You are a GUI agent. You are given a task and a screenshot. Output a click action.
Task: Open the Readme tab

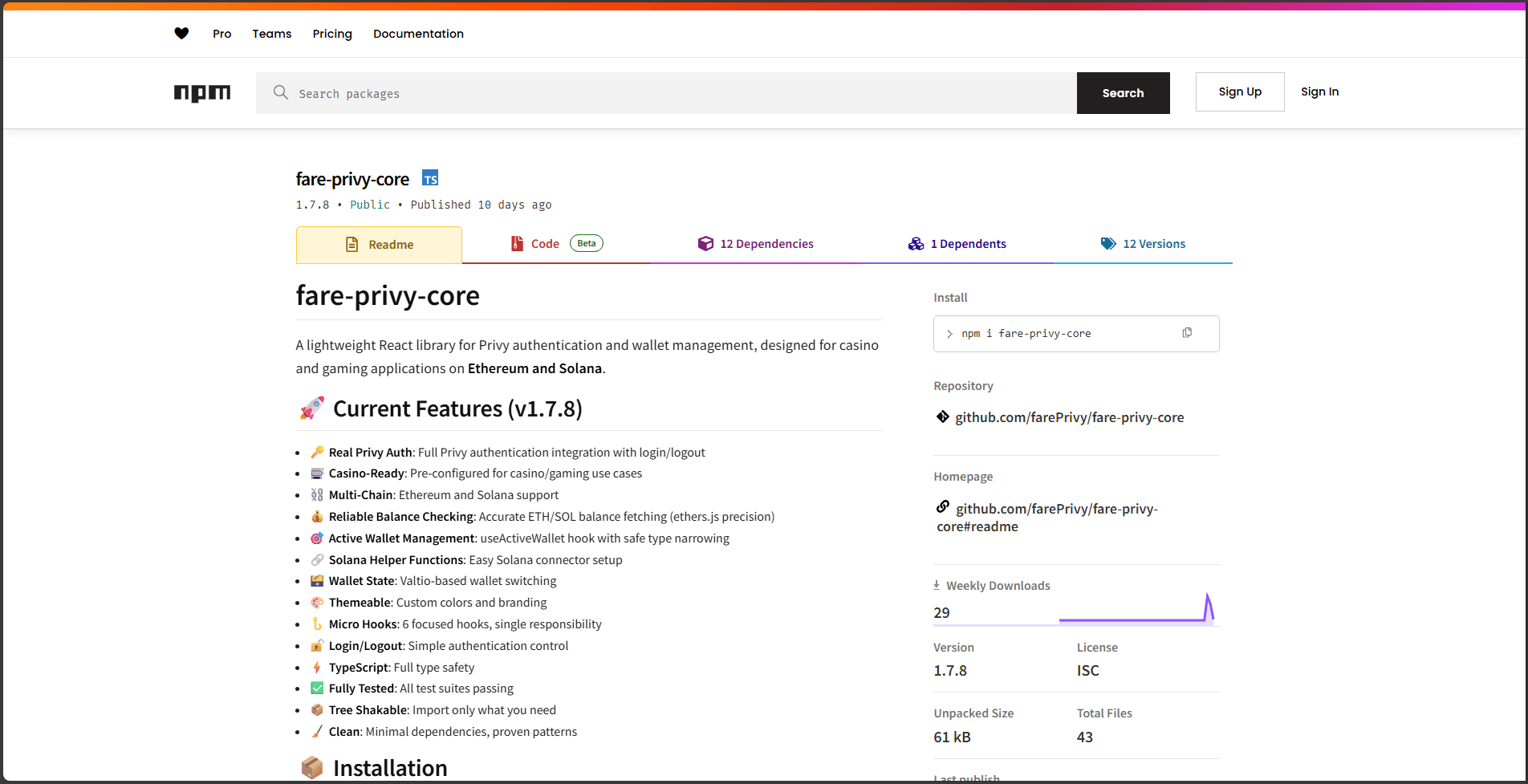point(379,245)
